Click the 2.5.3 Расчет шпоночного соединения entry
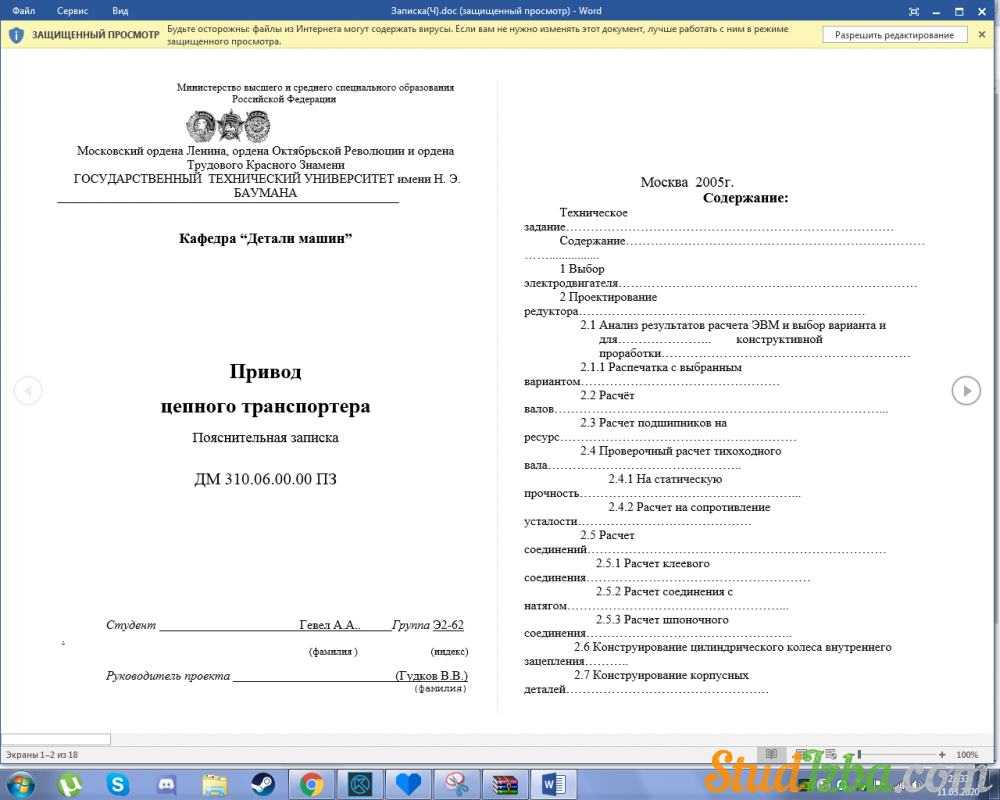1000x800 pixels. pyautogui.click(x=658, y=626)
